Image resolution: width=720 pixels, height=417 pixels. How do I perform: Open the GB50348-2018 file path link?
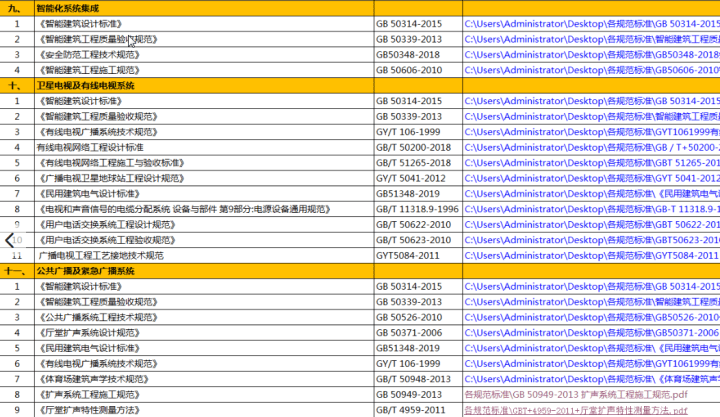click(x=590, y=54)
